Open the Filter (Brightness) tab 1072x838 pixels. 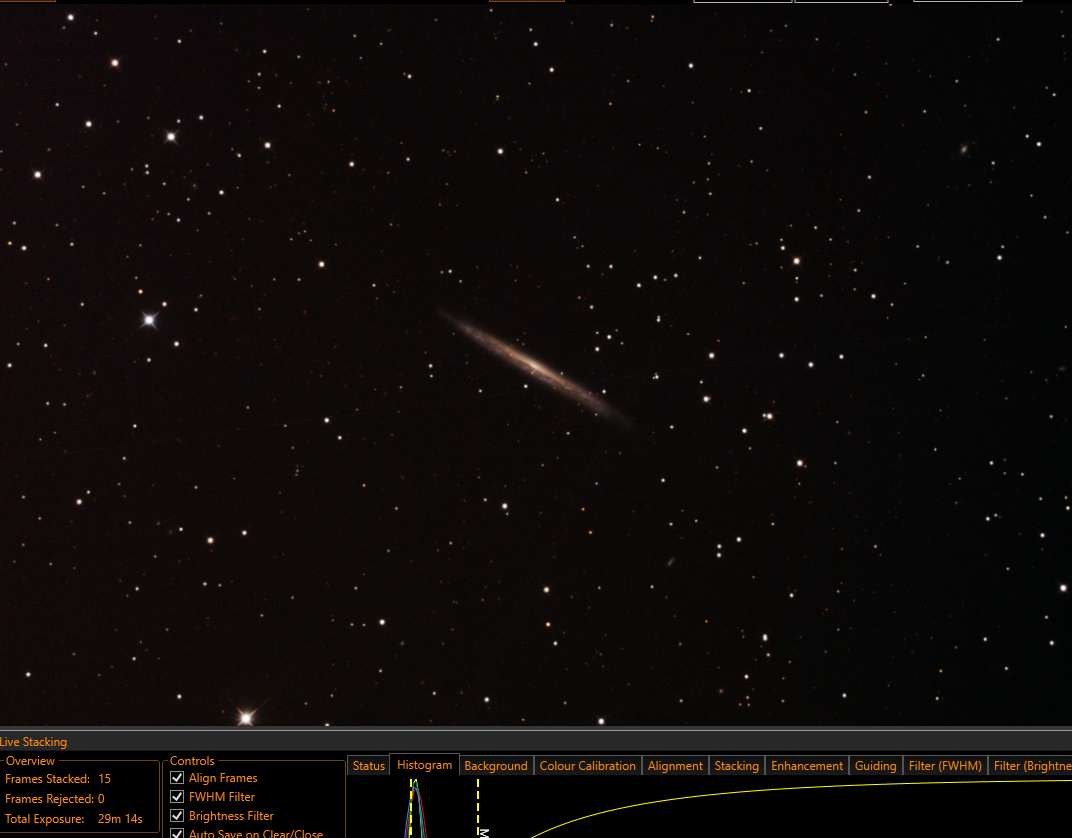[1031, 766]
